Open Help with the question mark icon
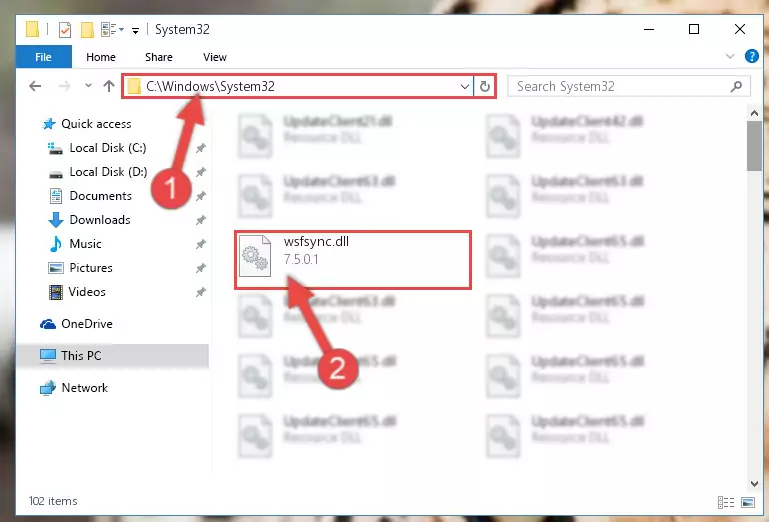This screenshot has width=769, height=522. 751,56
